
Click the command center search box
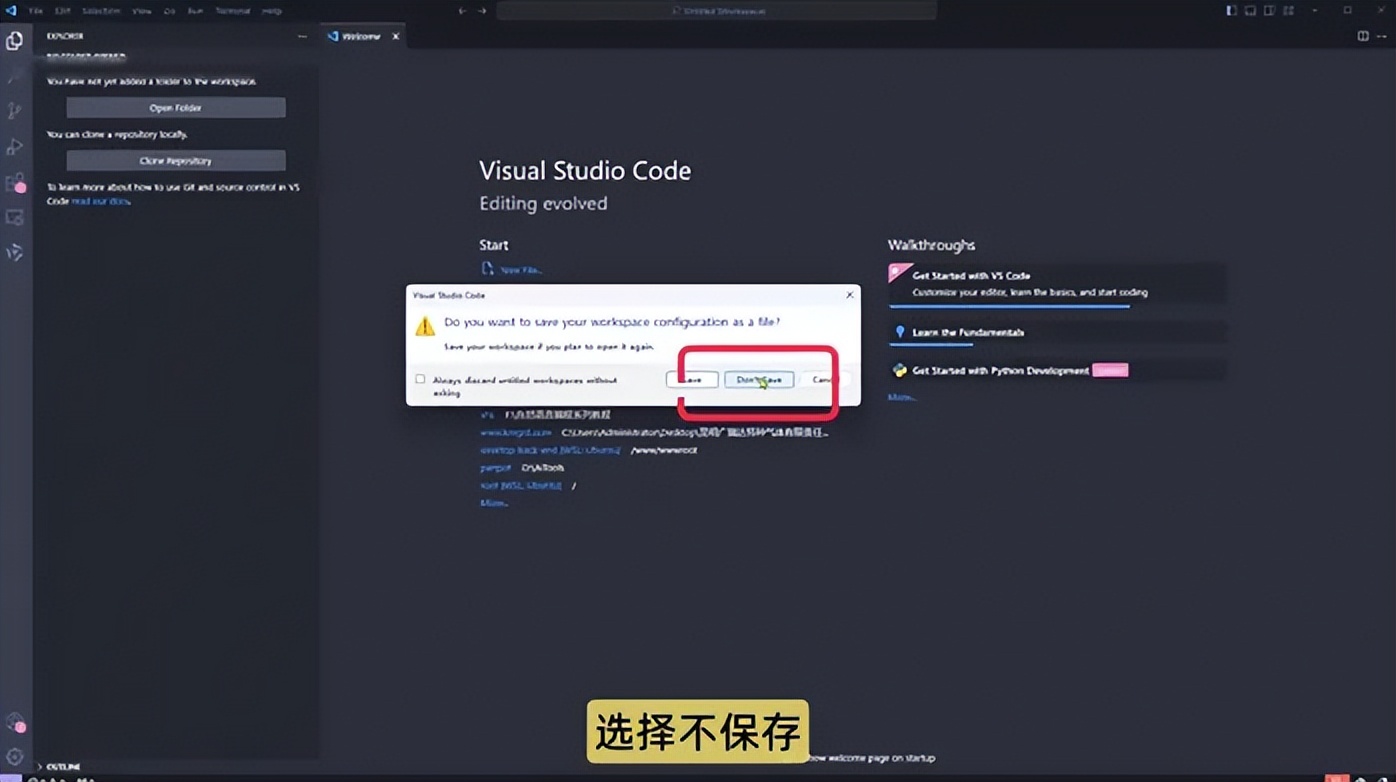click(x=716, y=11)
